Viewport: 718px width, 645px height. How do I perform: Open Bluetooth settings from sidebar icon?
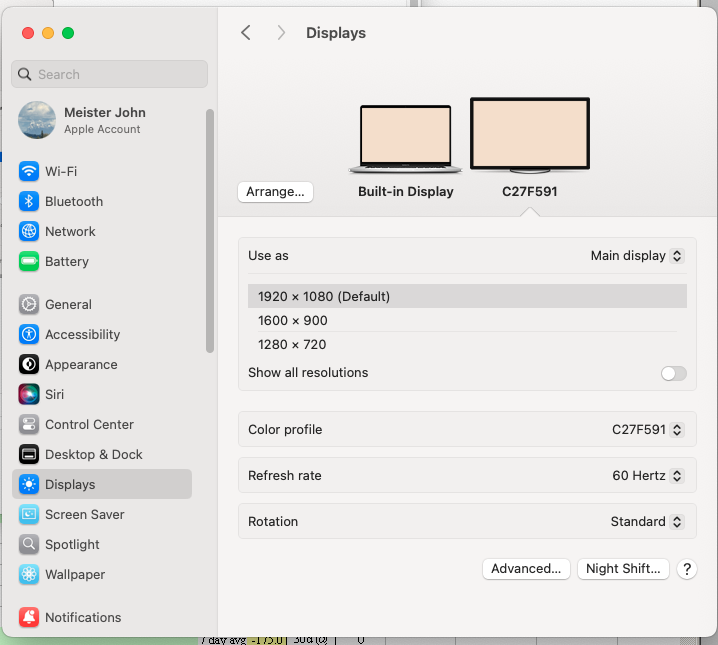tap(29, 201)
